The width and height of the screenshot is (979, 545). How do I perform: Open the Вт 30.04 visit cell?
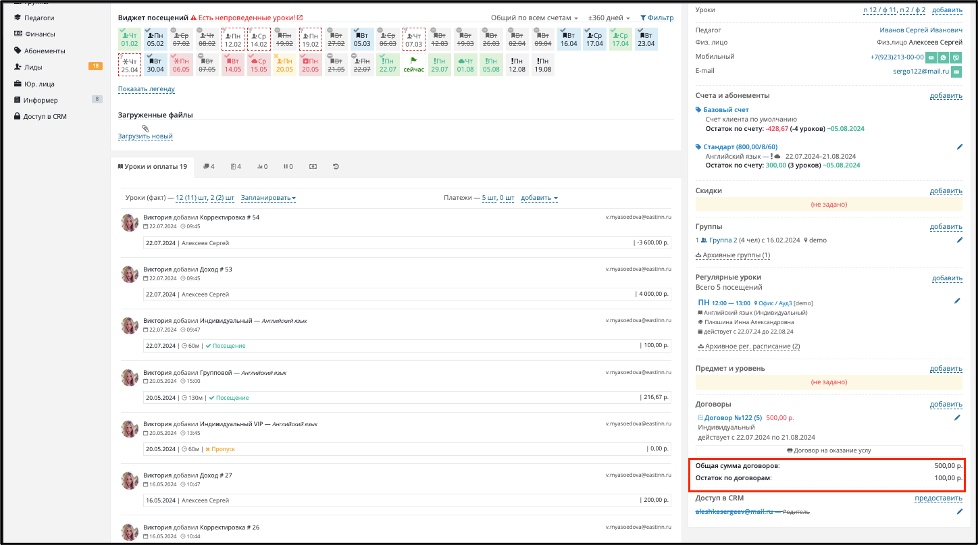[155, 65]
